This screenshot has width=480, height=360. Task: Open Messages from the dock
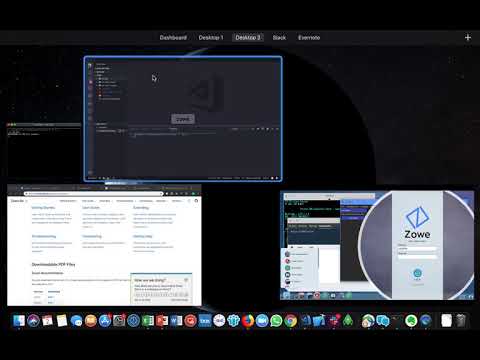click(76, 321)
